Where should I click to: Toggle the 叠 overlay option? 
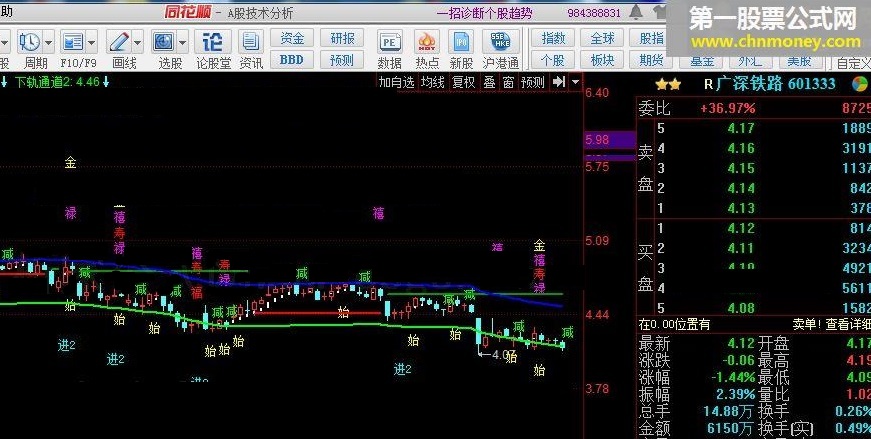[x=489, y=82]
